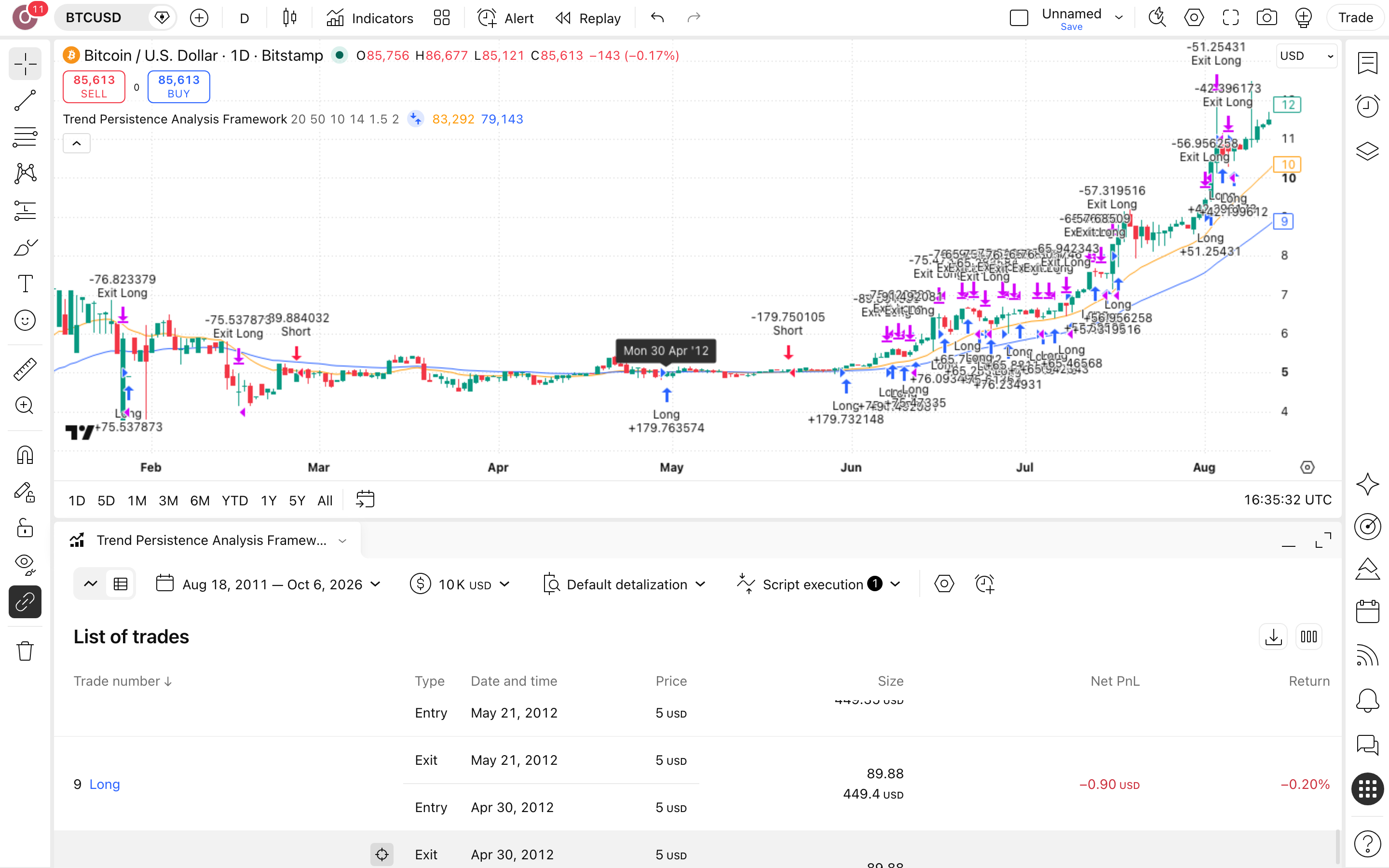Enter fullscreen mode

point(1230,18)
